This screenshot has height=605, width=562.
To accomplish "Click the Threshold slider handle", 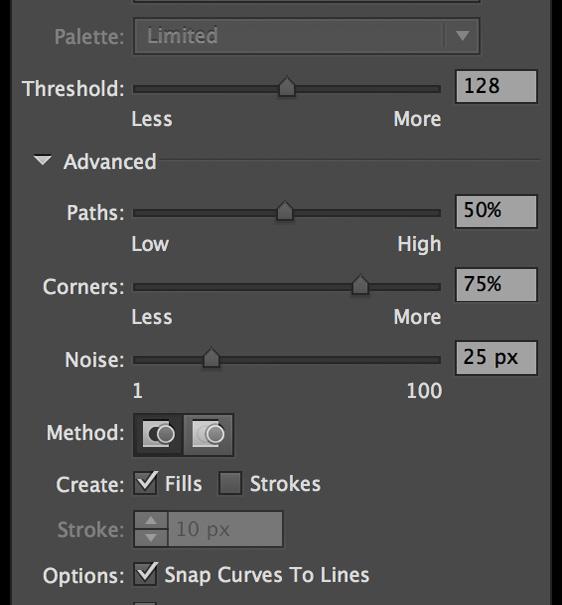I will tap(287, 86).
